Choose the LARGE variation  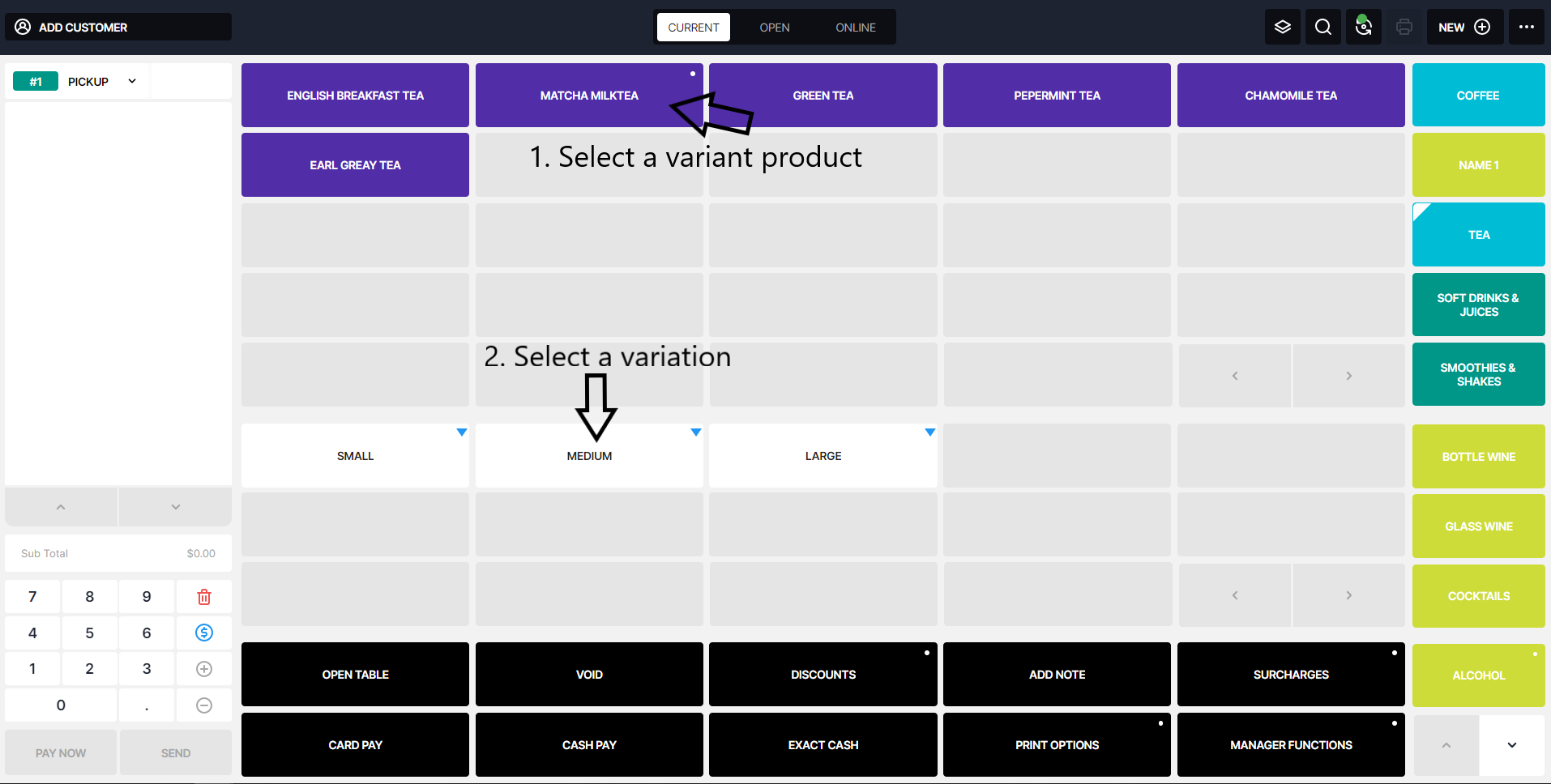coord(822,456)
